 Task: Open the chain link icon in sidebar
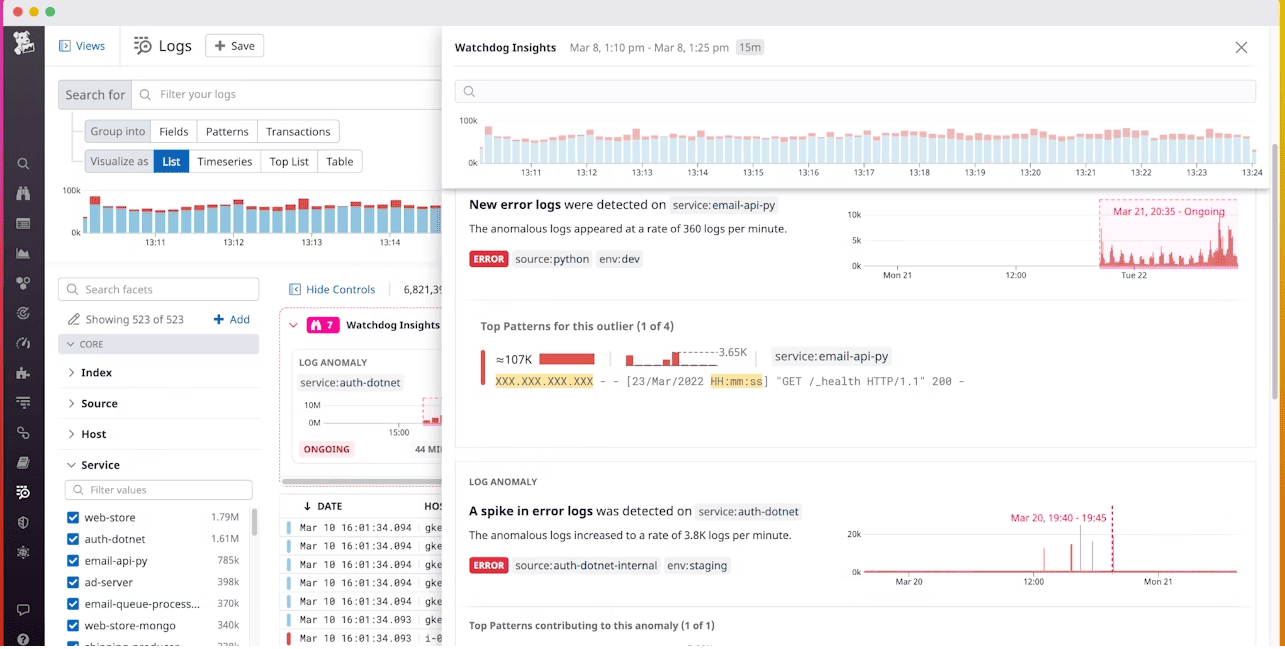pyautogui.click(x=23, y=433)
